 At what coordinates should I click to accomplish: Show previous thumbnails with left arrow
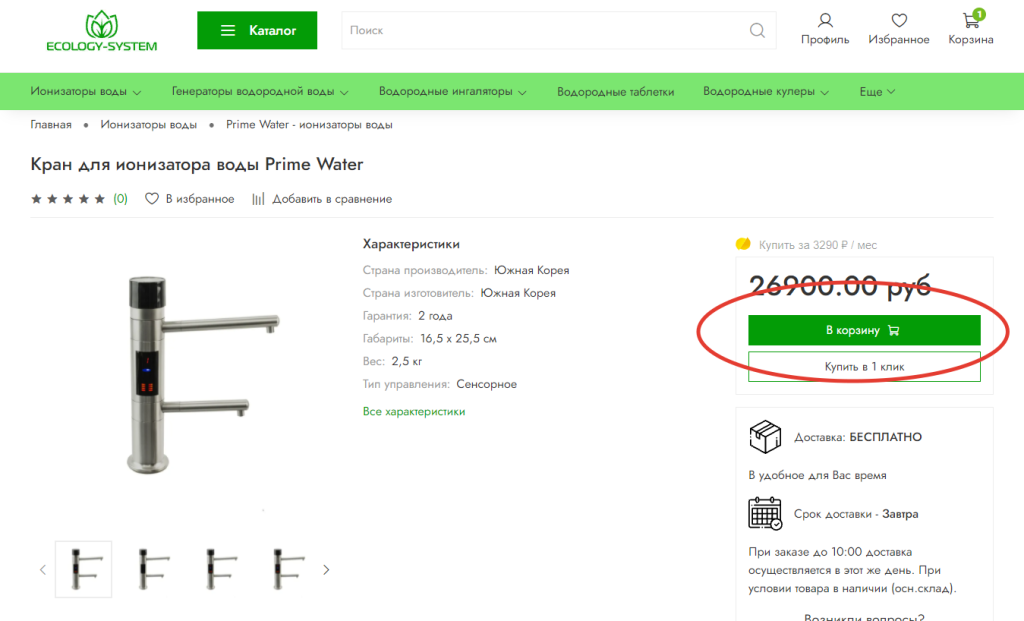43,570
